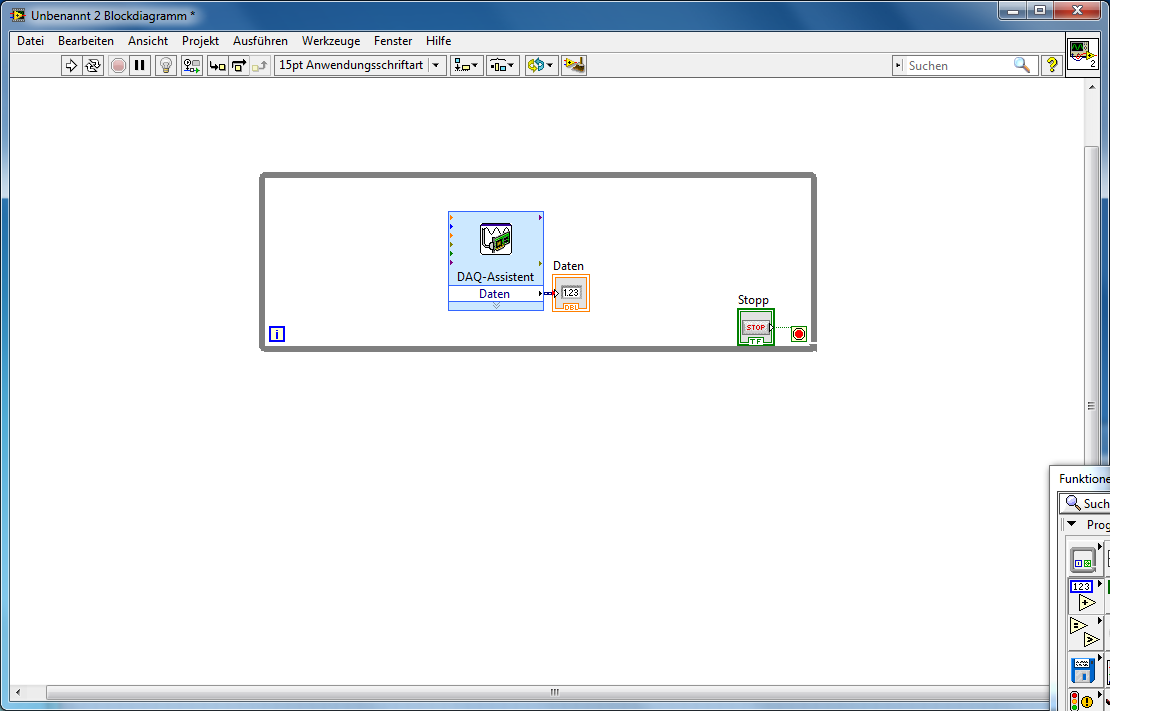Open the Structures subpalette icon
Viewport: 1152px width, 711px height.
tap(1083, 560)
